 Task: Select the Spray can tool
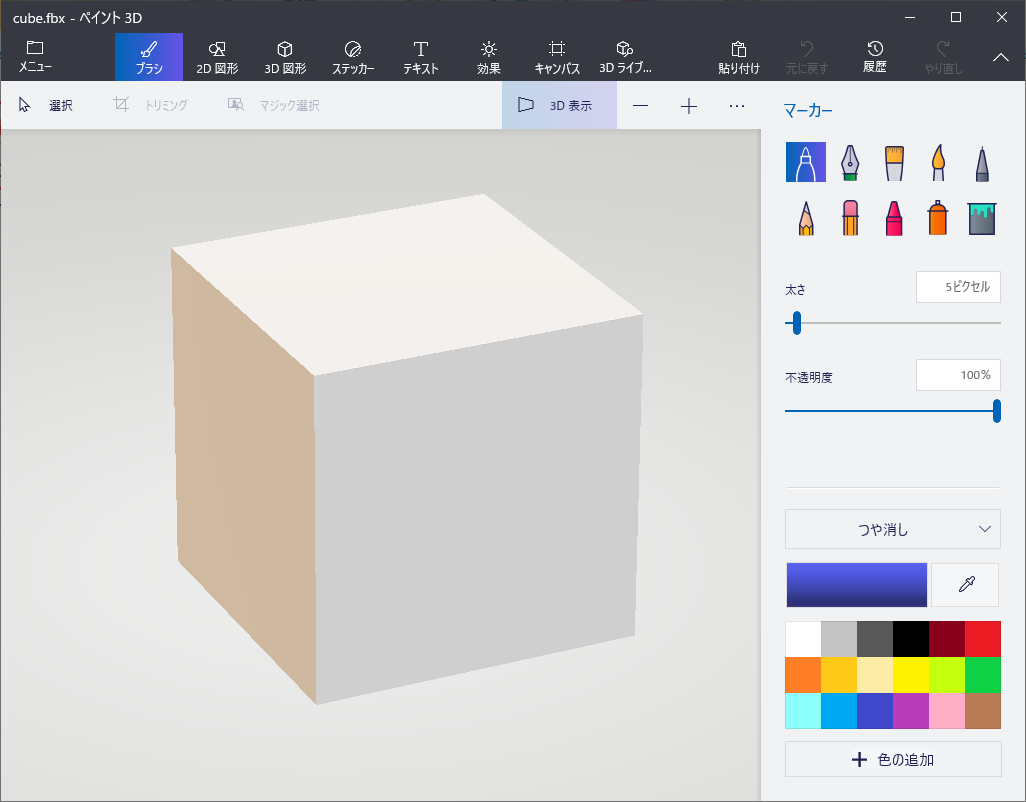pyautogui.click(x=938, y=218)
